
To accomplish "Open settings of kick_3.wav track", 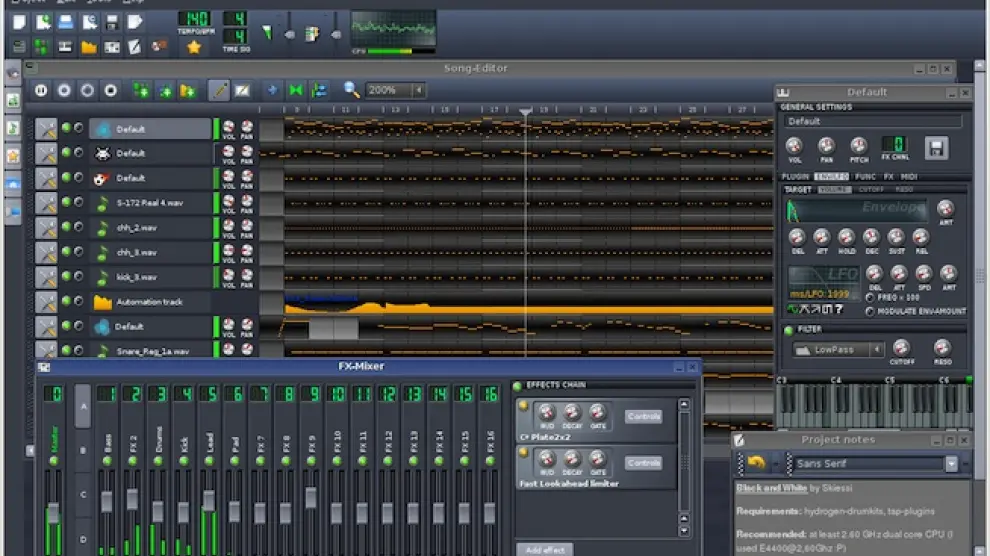I will coord(46,277).
